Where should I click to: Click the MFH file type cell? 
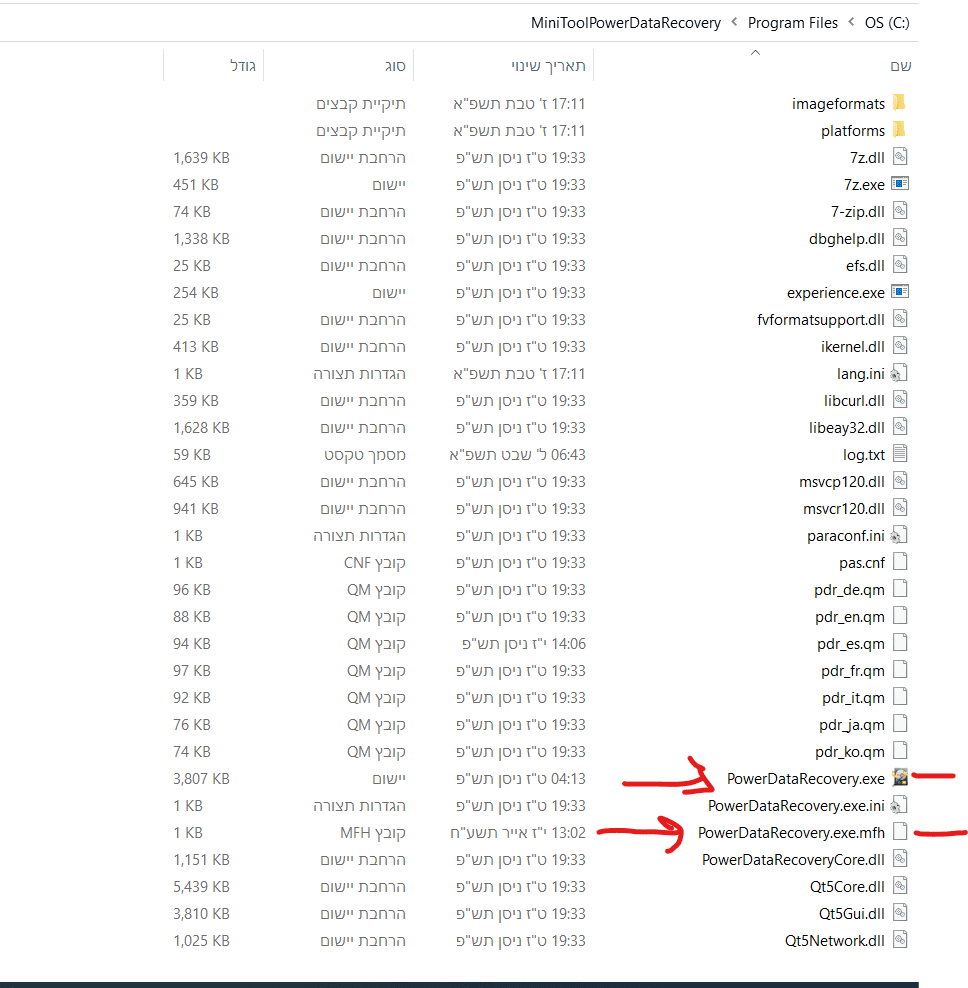tap(372, 833)
